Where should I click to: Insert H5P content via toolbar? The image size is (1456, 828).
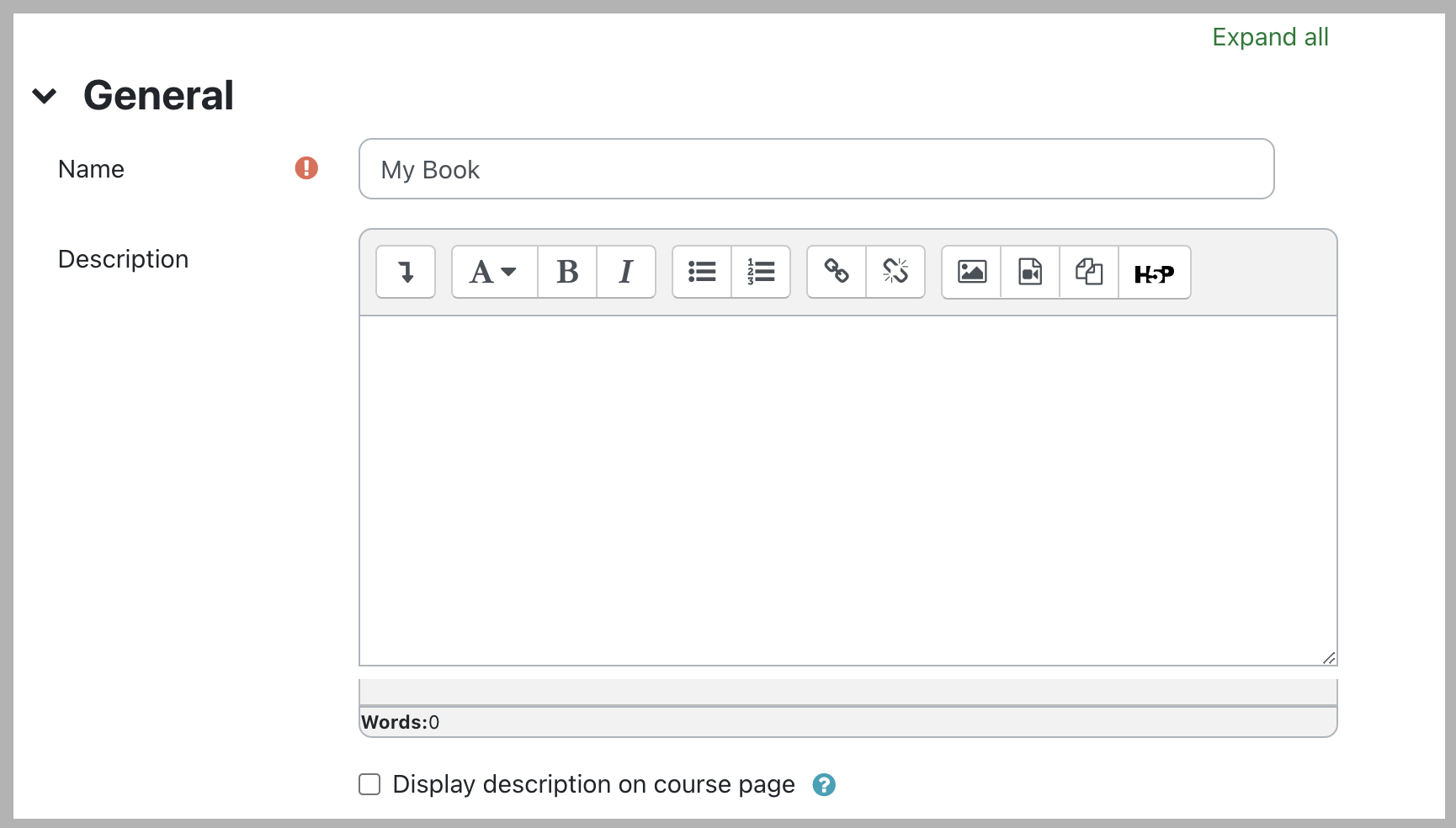(1154, 273)
